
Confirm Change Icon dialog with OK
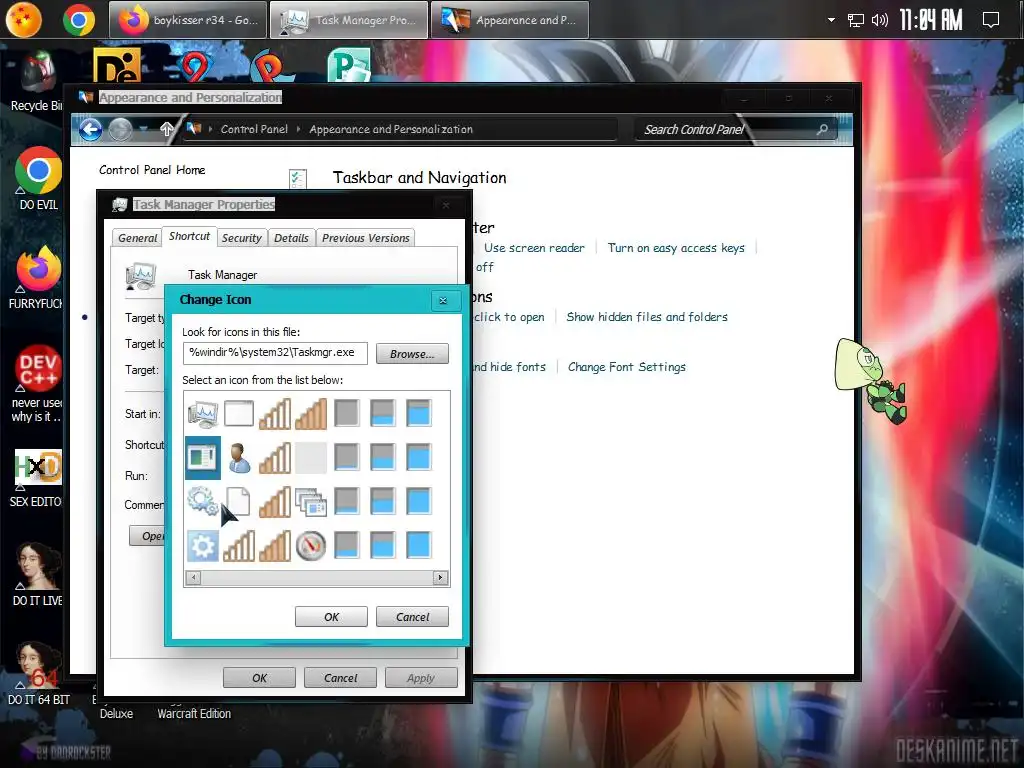click(x=331, y=617)
